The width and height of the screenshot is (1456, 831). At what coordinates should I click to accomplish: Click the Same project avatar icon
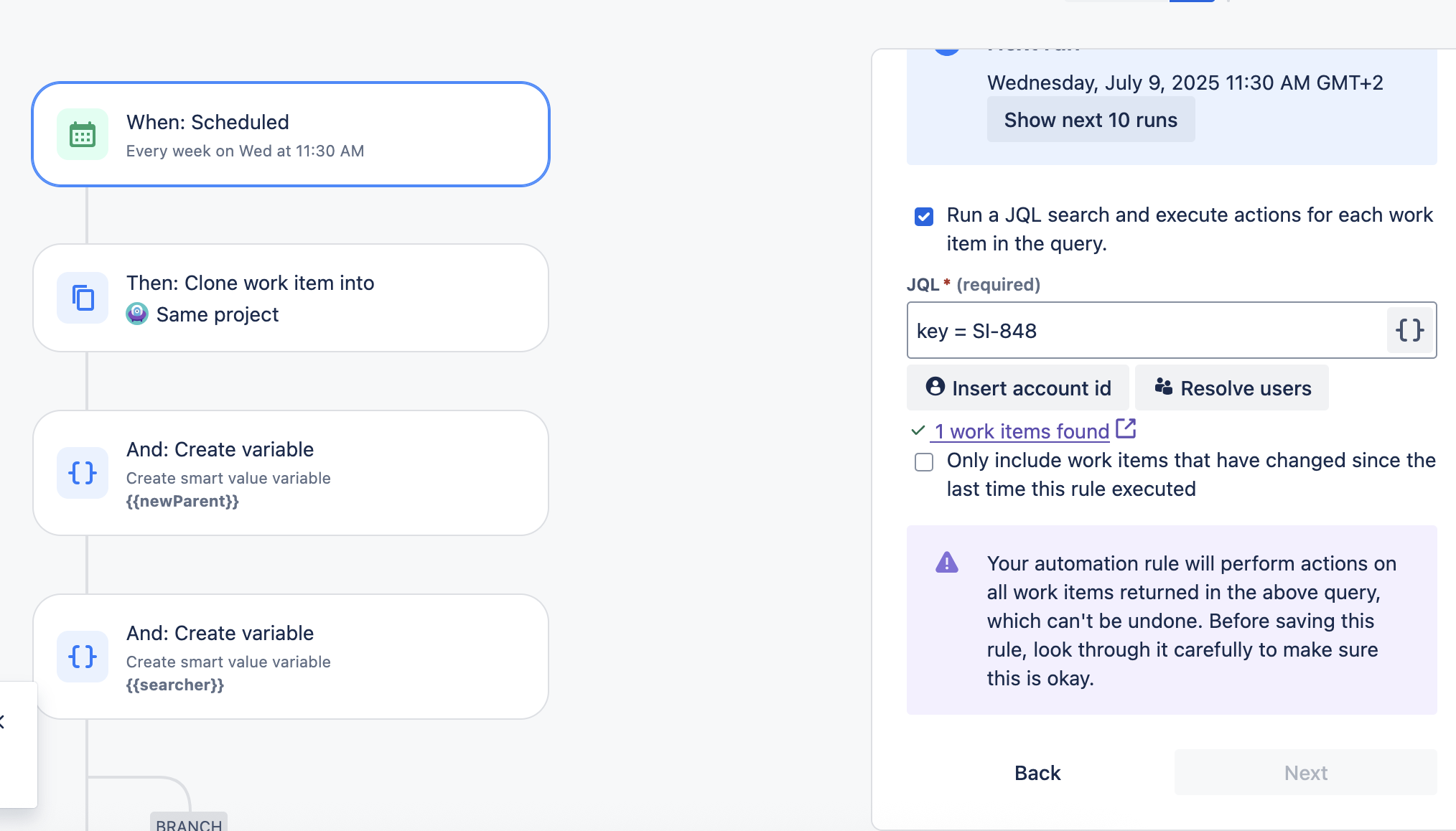click(137, 314)
